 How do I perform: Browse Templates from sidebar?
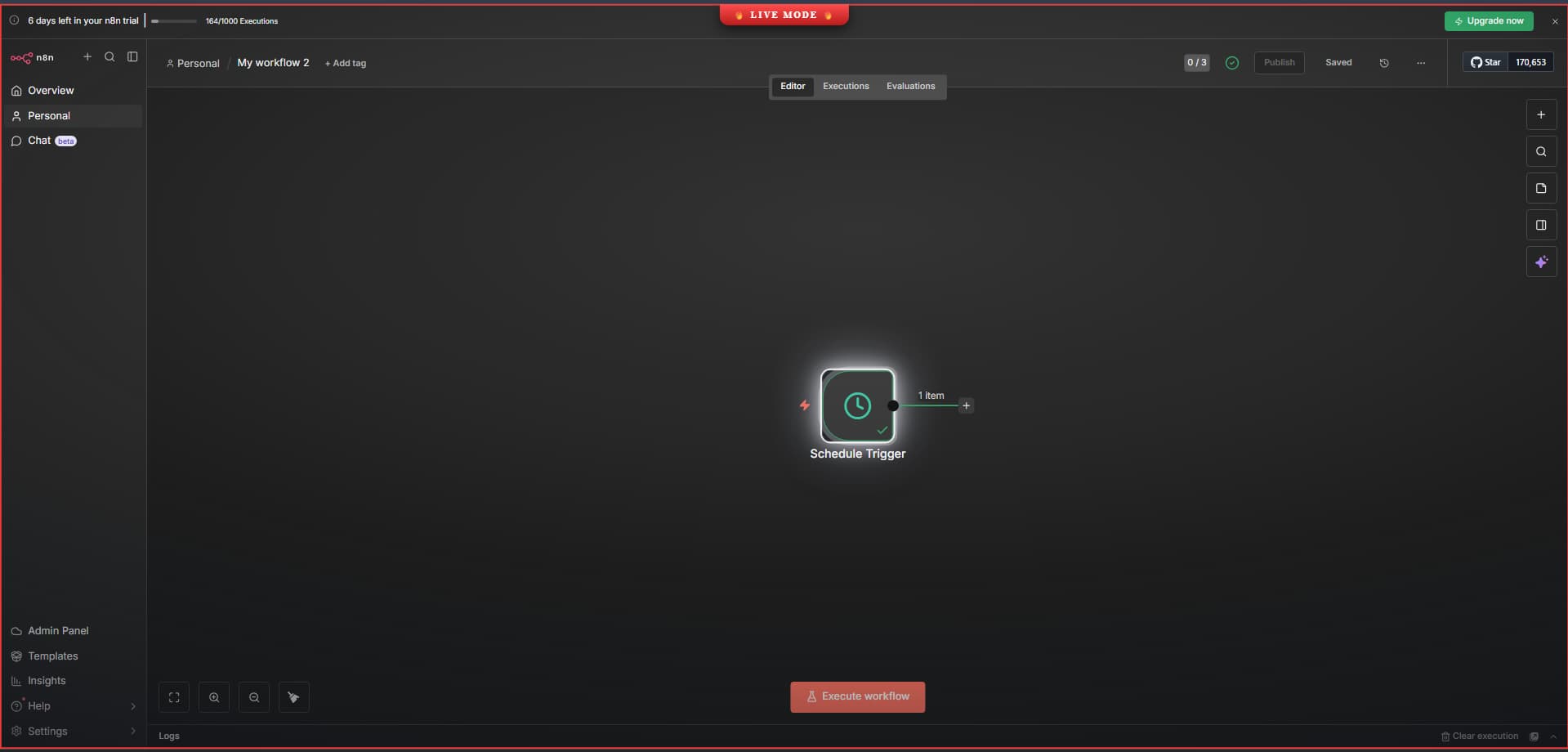(72, 656)
